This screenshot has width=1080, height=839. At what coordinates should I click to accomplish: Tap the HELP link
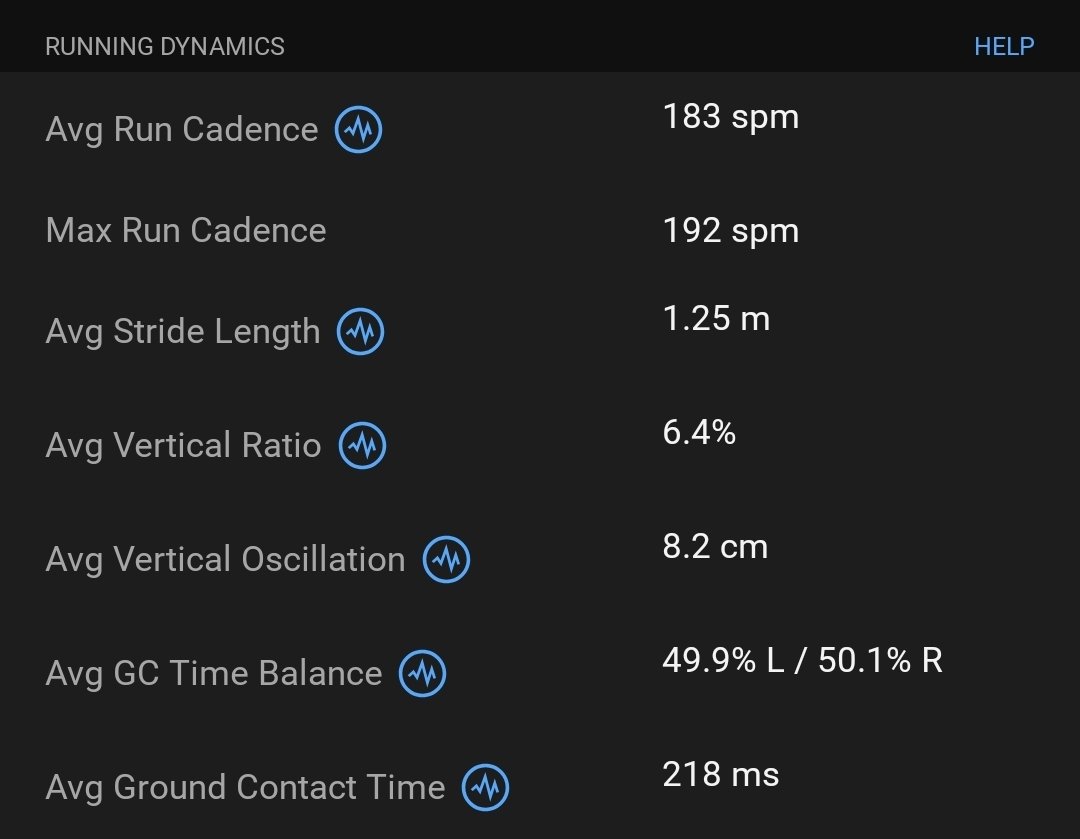[1004, 46]
